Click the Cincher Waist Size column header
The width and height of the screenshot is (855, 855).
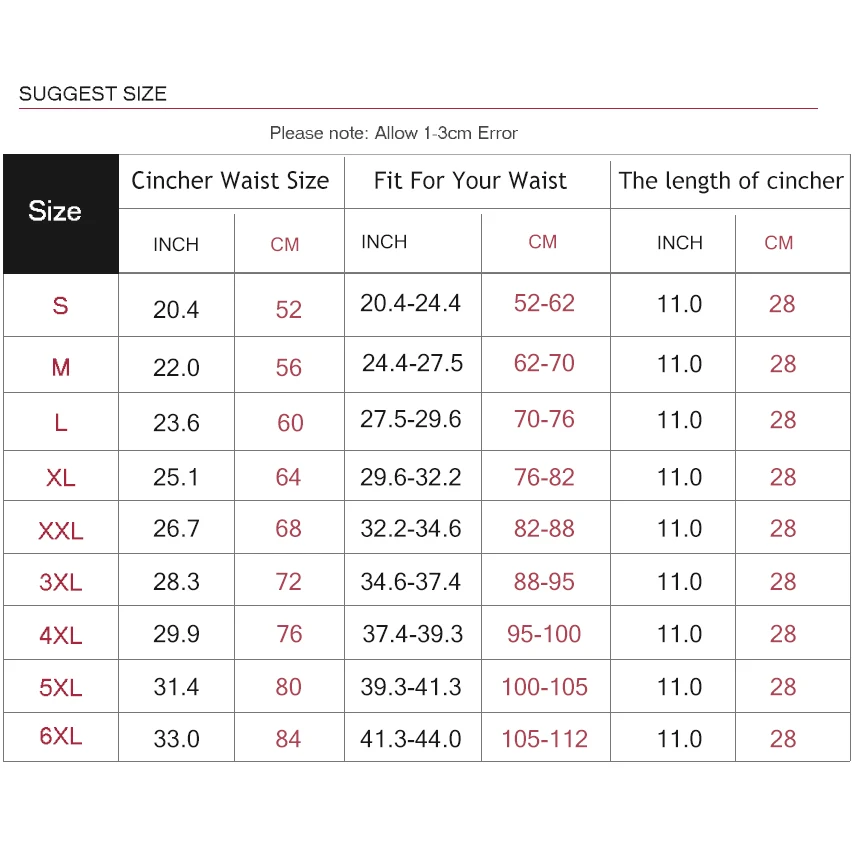pyautogui.click(x=230, y=181)
